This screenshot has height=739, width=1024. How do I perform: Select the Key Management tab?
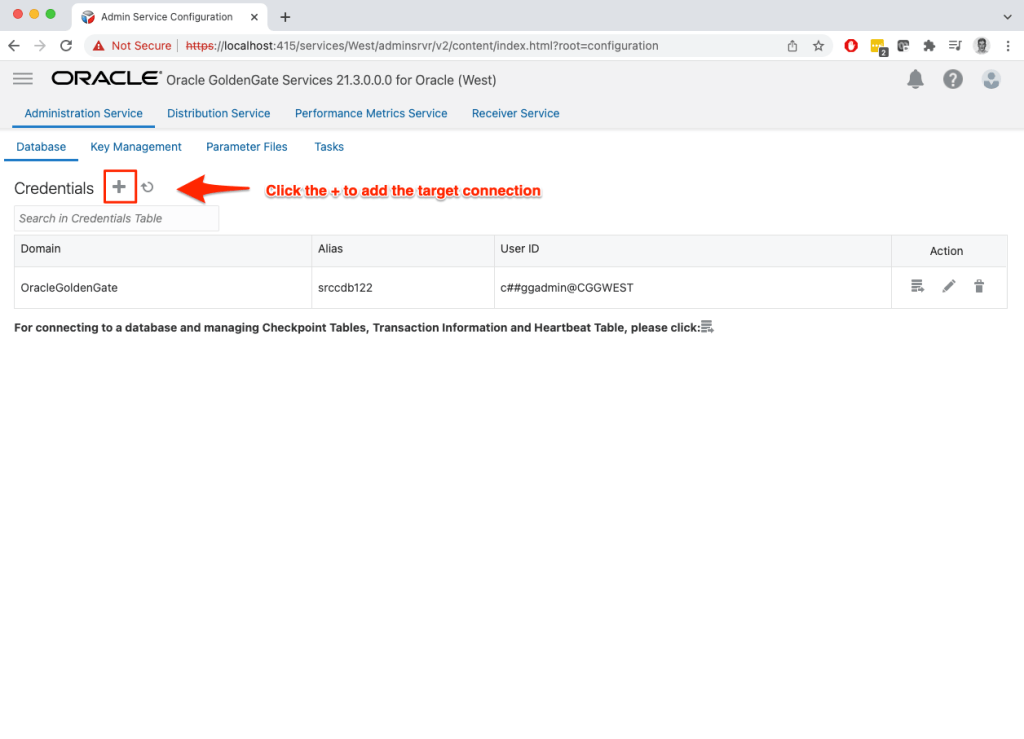click(x=136, y=147)
